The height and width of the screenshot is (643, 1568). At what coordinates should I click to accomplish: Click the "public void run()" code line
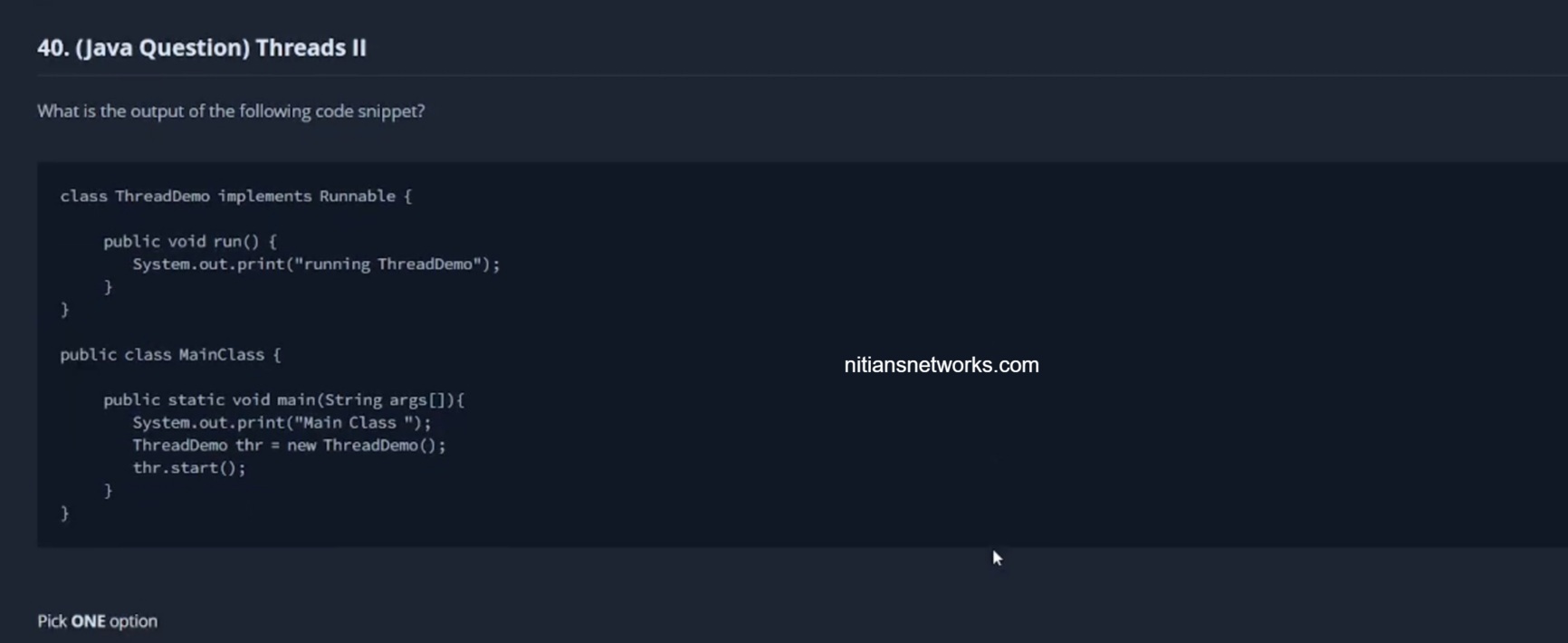coord(189,242)
